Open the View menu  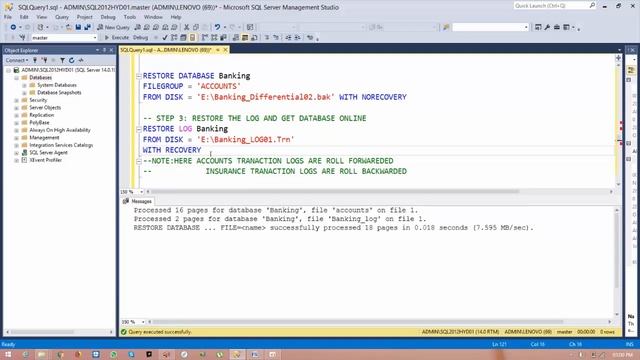42,17
